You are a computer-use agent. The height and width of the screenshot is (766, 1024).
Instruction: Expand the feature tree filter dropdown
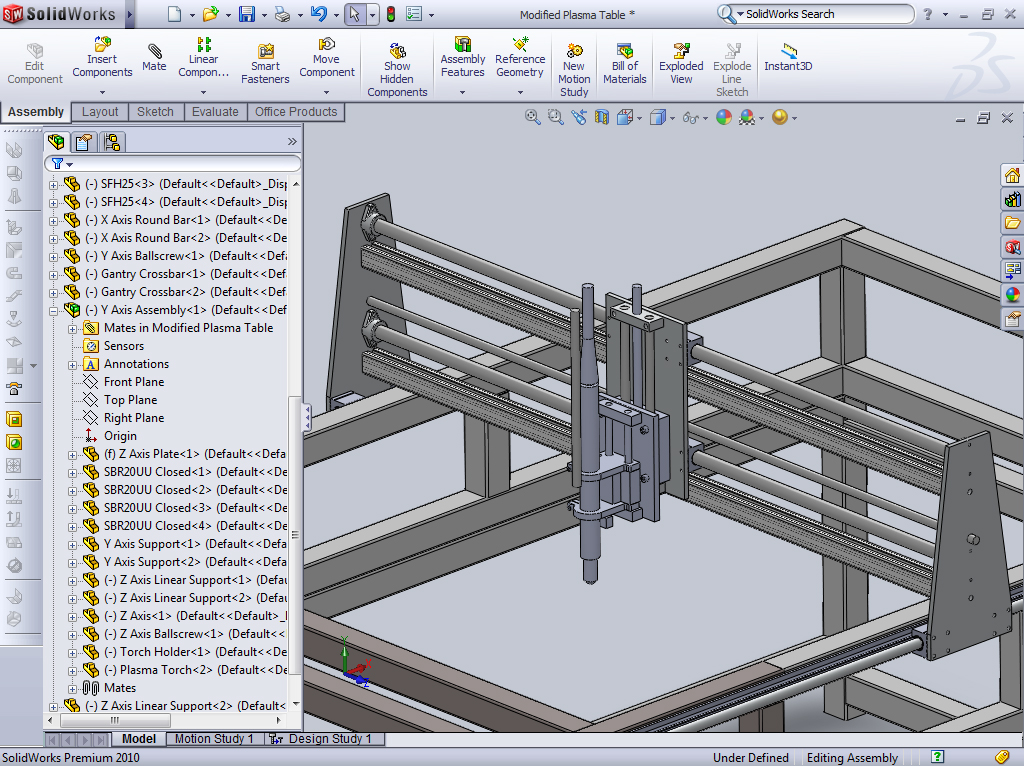pyautogui.click(x=70, y=164)
